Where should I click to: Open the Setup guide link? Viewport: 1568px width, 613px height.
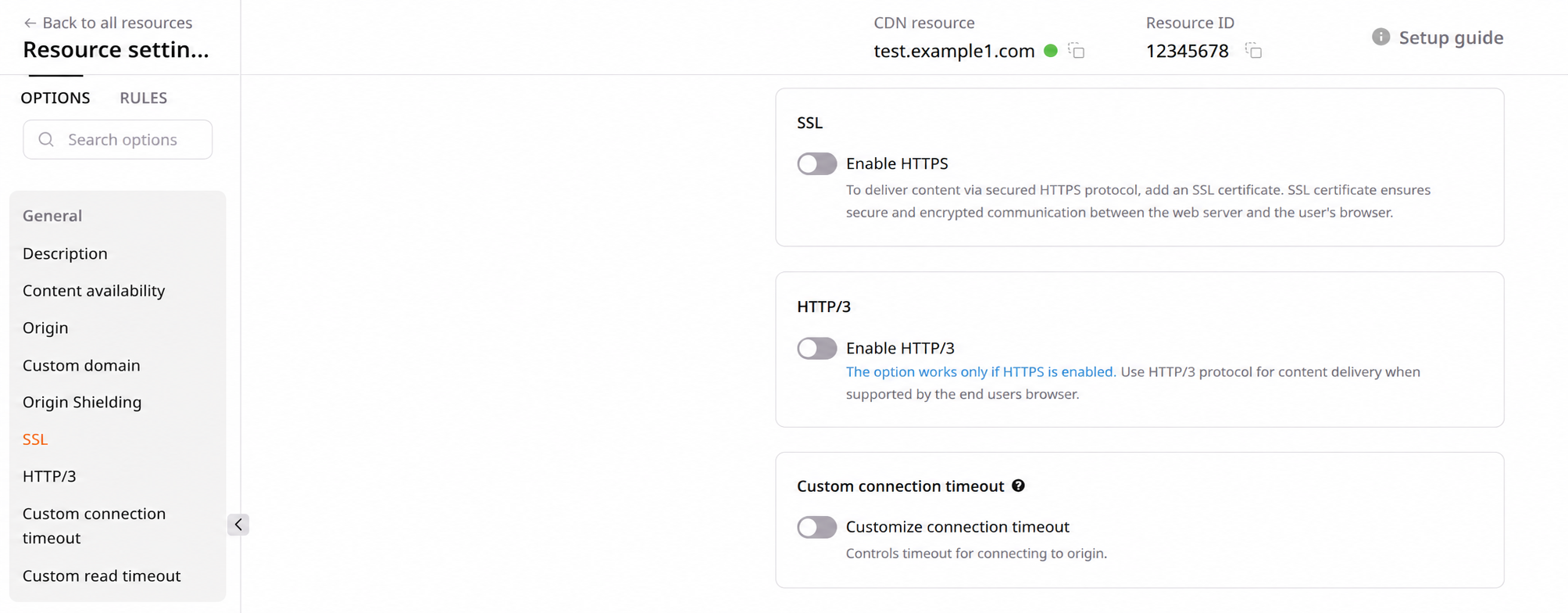pyautogui.click(x=1451, y=38)
